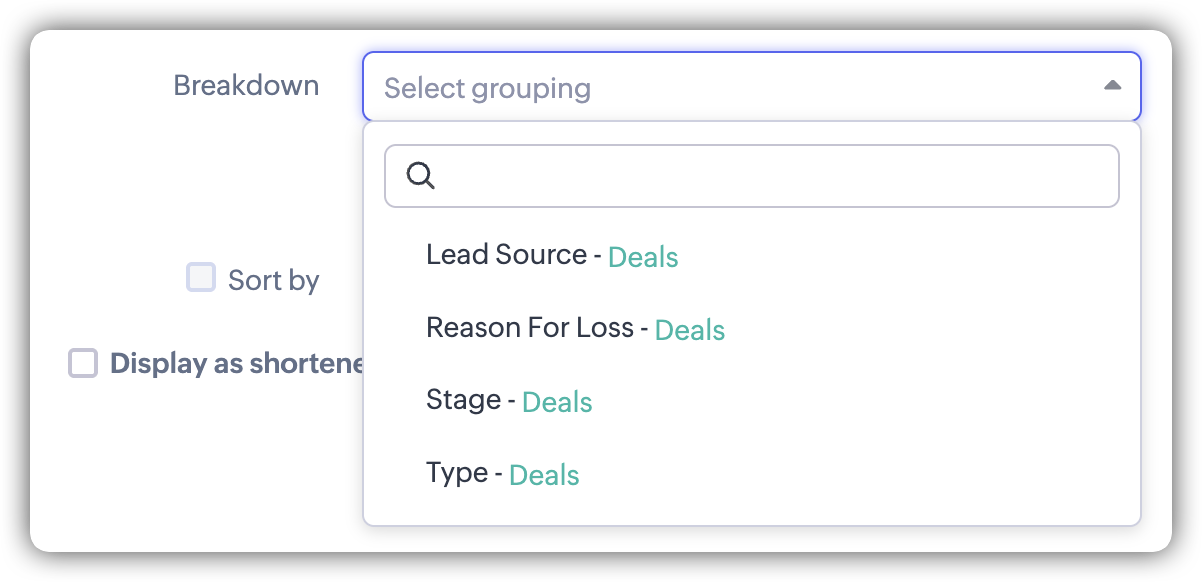Choose Lead Source - Deals option

pos(552,256)
